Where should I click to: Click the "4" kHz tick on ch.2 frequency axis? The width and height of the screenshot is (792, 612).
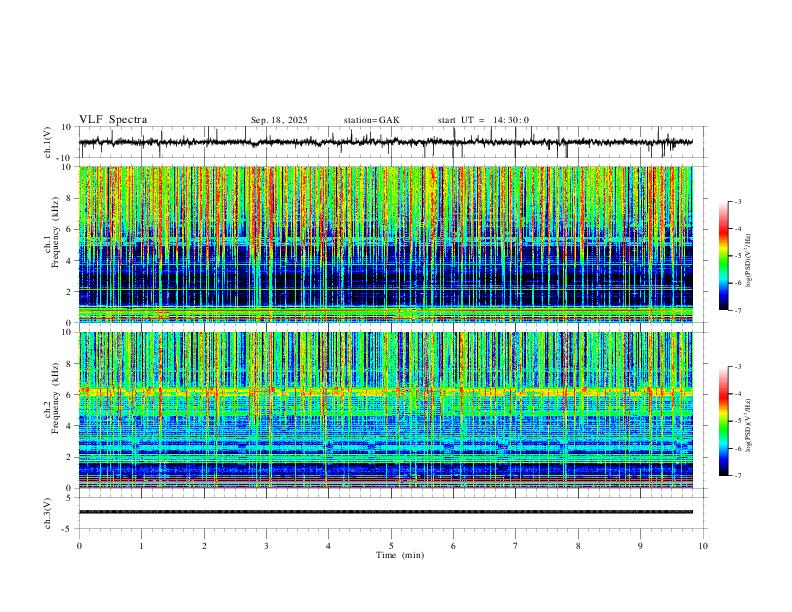[70, 426]
